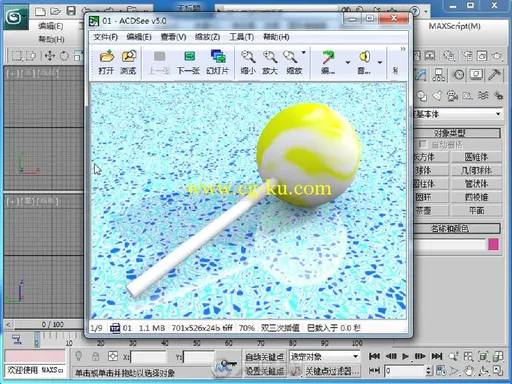
Task: Click the magenta object color swatch
Action: point(493,244)
